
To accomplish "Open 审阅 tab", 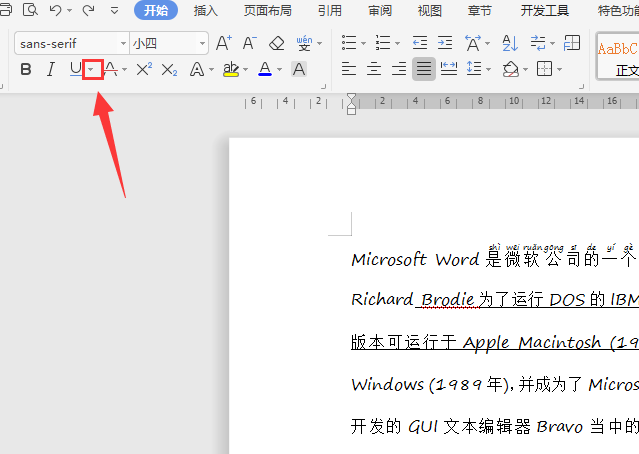I will (380, 10).
